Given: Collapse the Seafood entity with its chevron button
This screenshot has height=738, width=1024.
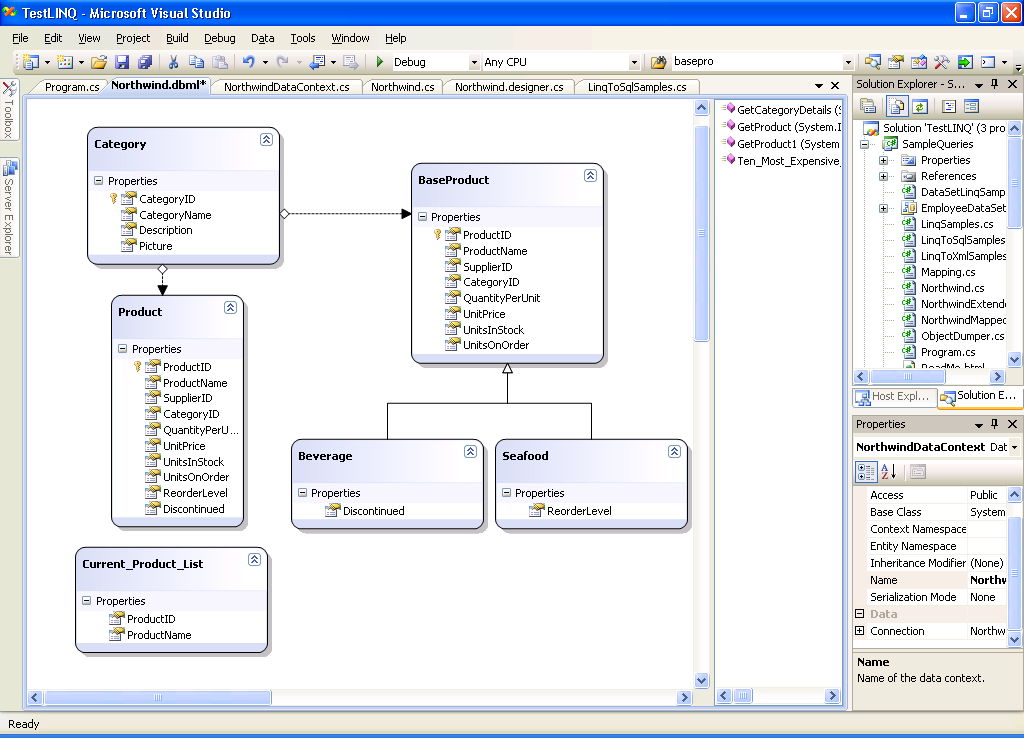Looking at the screenshot, I should pyautogui.click(x=675, y=451).
